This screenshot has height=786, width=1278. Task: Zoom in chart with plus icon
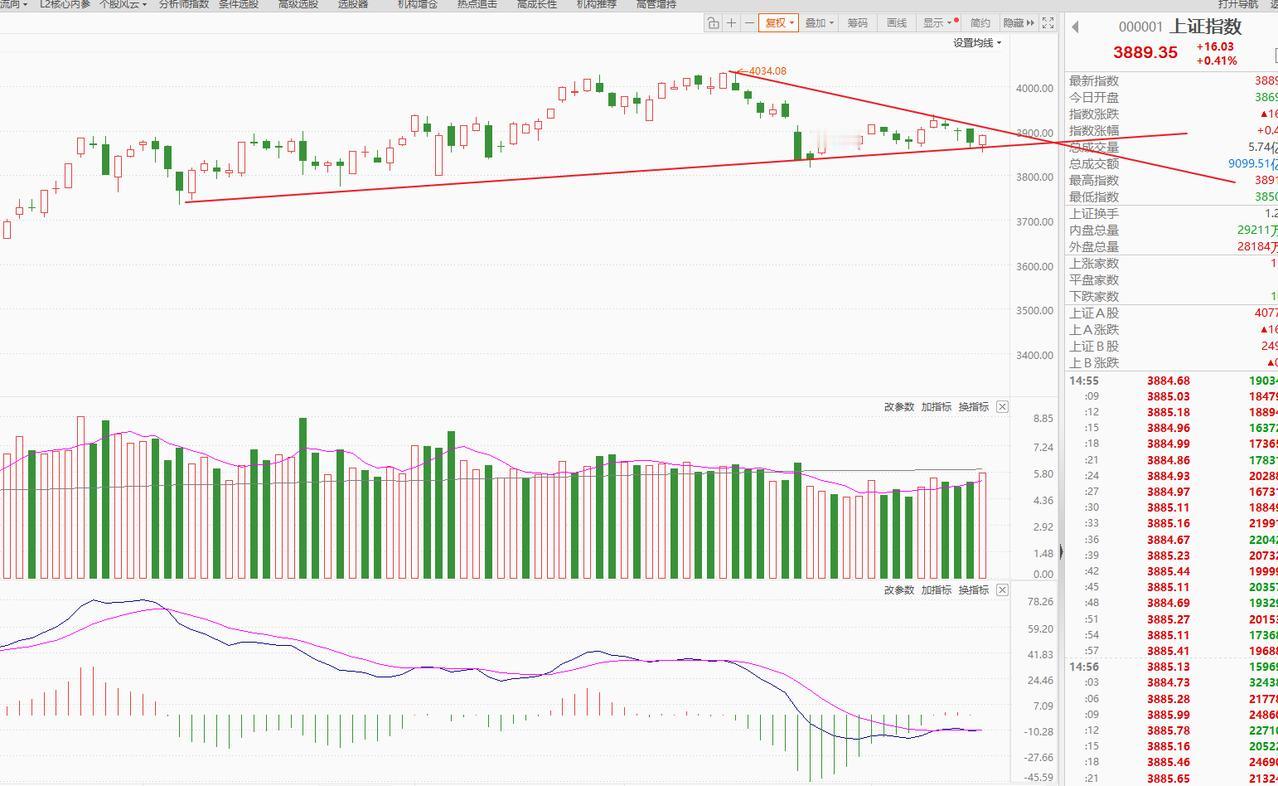click(731, 23)
